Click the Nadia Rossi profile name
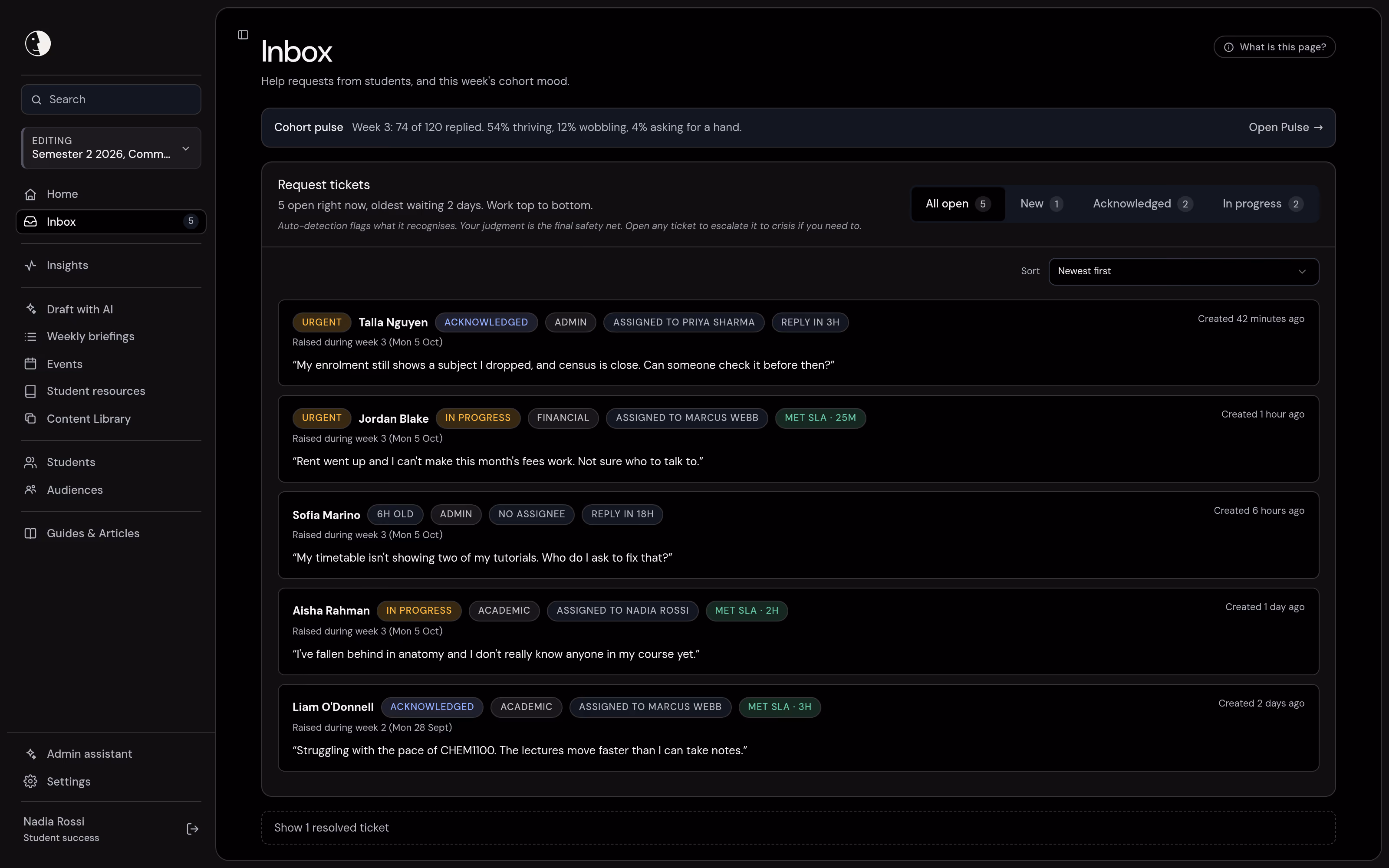1389x868 pixels. [54, 822]
